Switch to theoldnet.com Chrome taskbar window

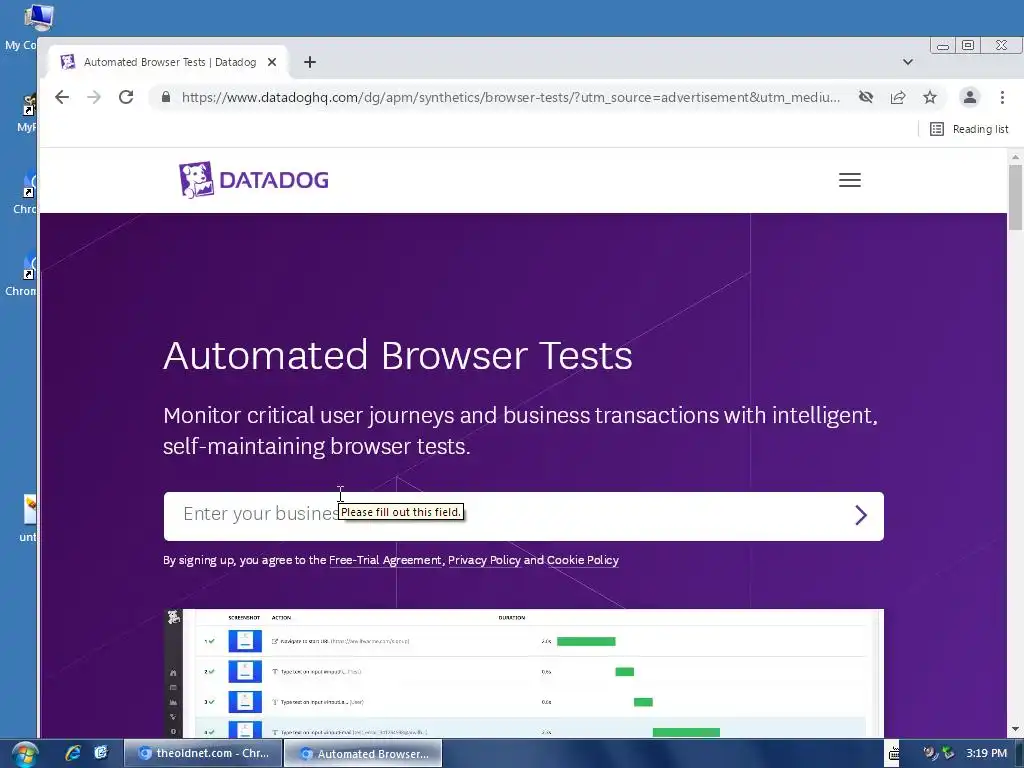tap(204, 753)
